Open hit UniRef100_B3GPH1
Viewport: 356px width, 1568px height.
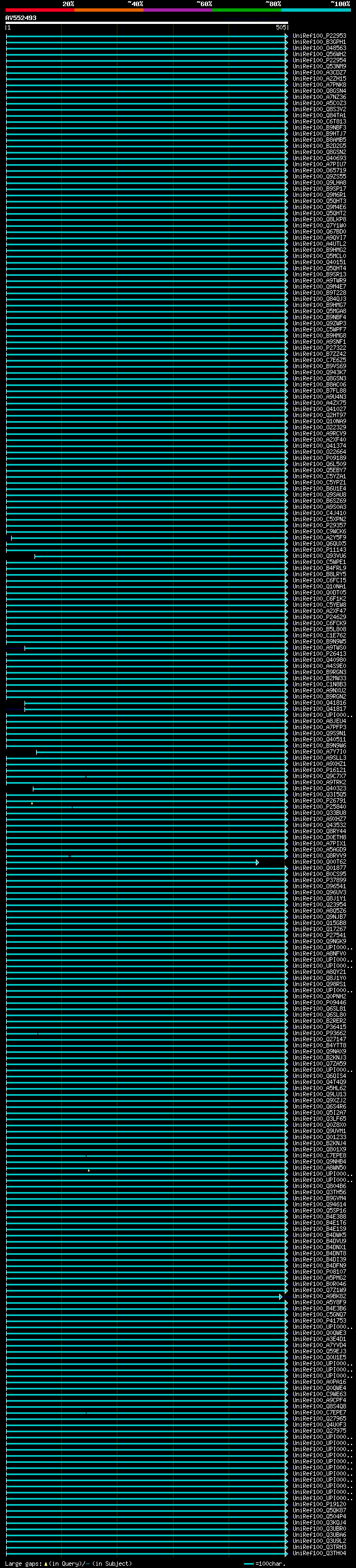click(x=319, y=42)
